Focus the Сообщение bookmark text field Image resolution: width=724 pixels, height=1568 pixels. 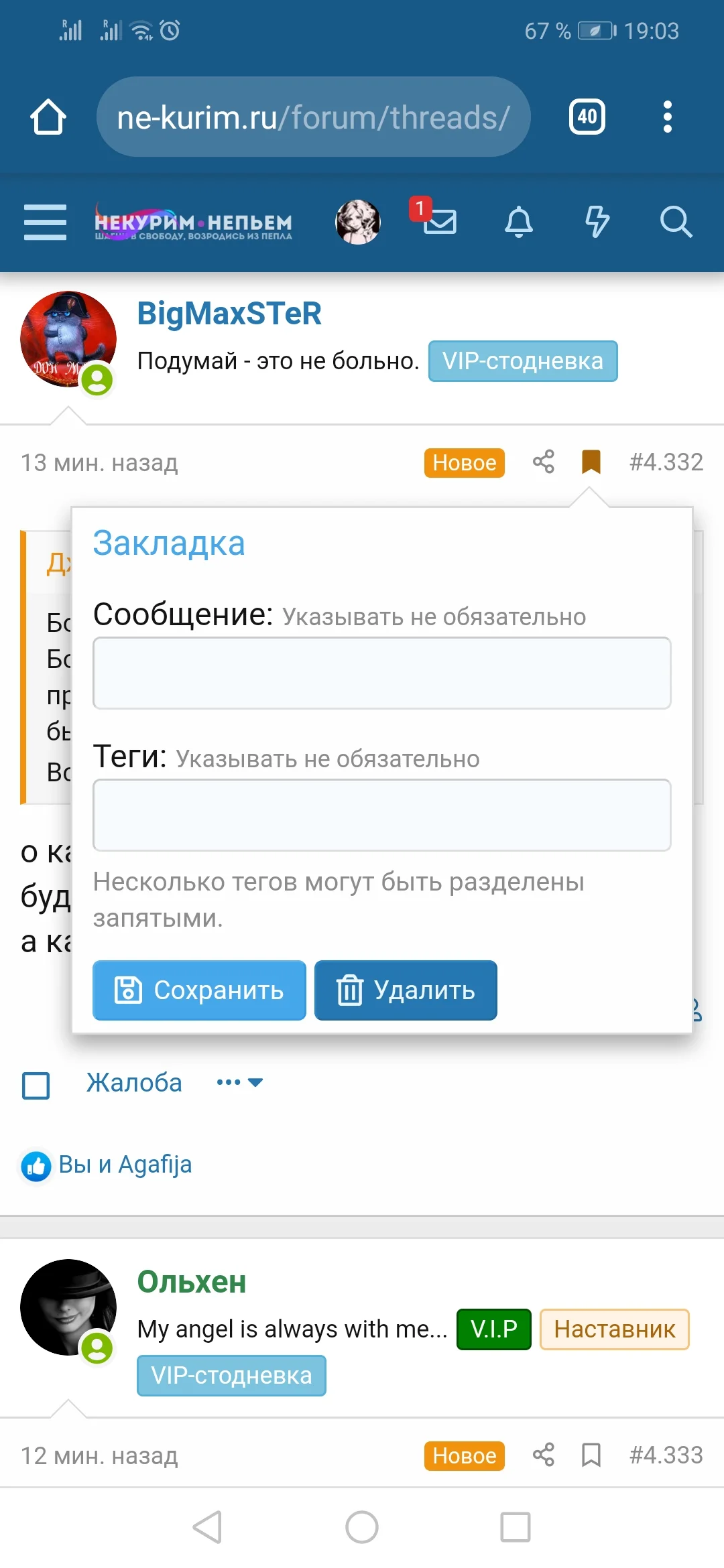tap(381, 673)
